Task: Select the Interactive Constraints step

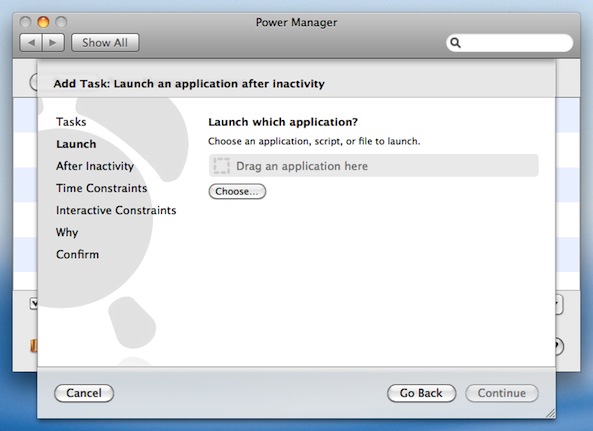Action: point(116,210)
